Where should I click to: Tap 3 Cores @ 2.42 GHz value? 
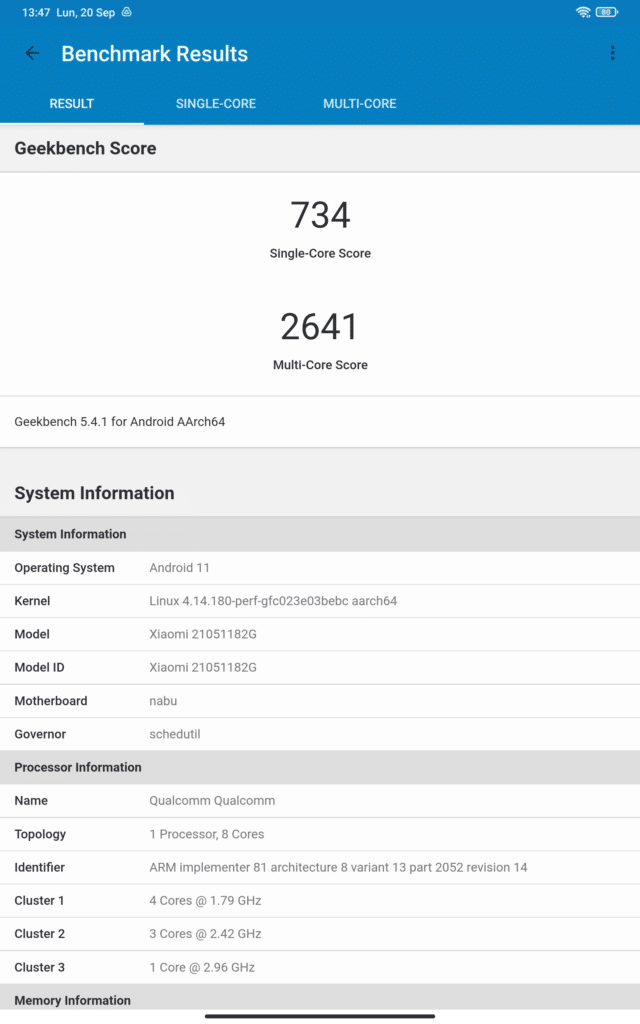pyautogui.click(x=206, y=934)
